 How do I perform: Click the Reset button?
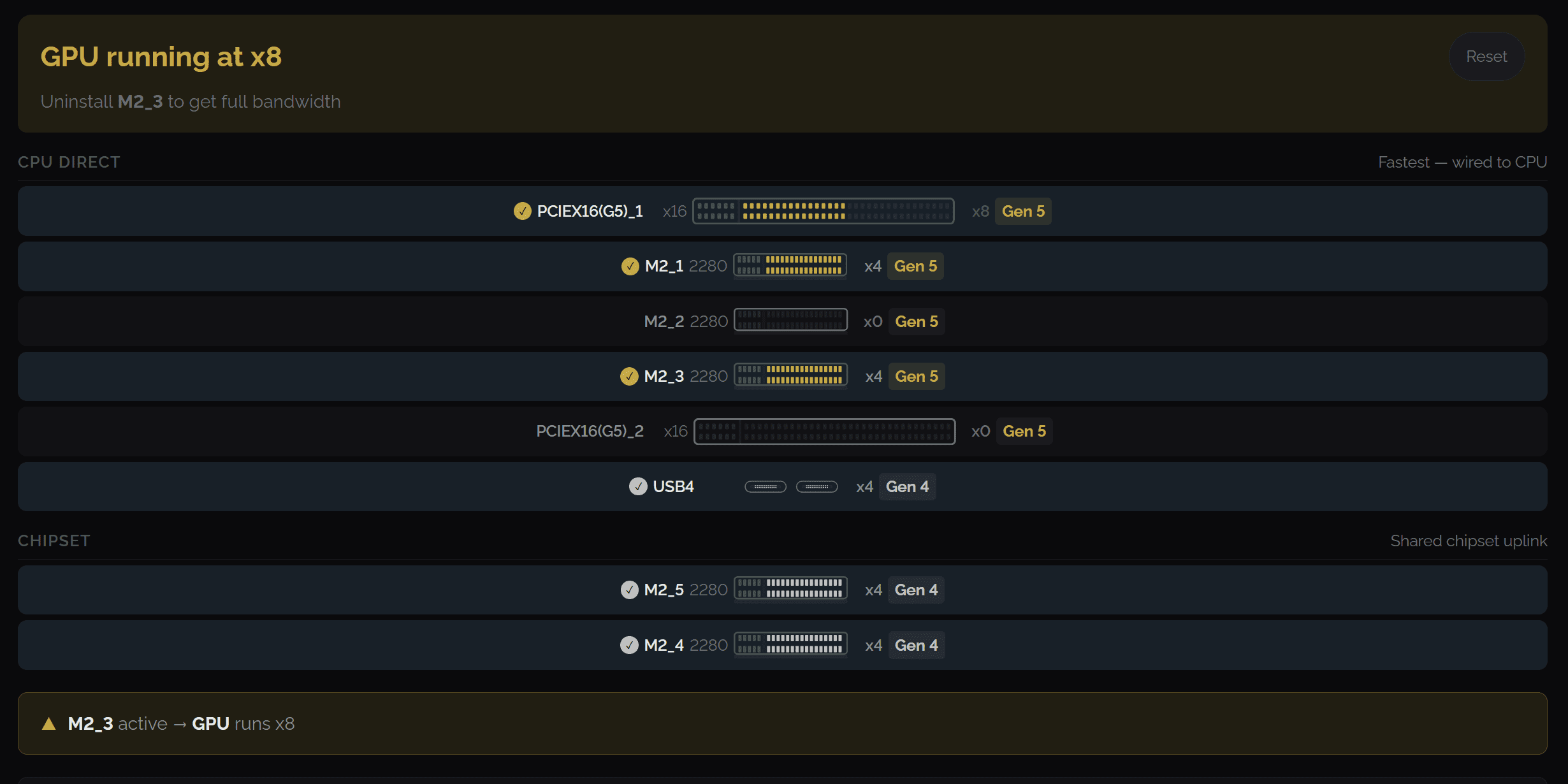[1486, 57]
